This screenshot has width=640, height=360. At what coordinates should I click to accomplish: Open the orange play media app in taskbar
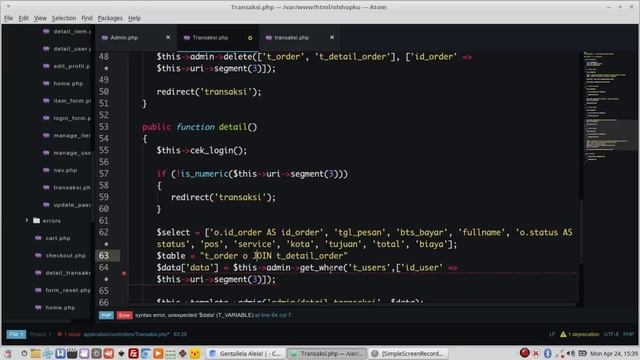click(158, 353)
